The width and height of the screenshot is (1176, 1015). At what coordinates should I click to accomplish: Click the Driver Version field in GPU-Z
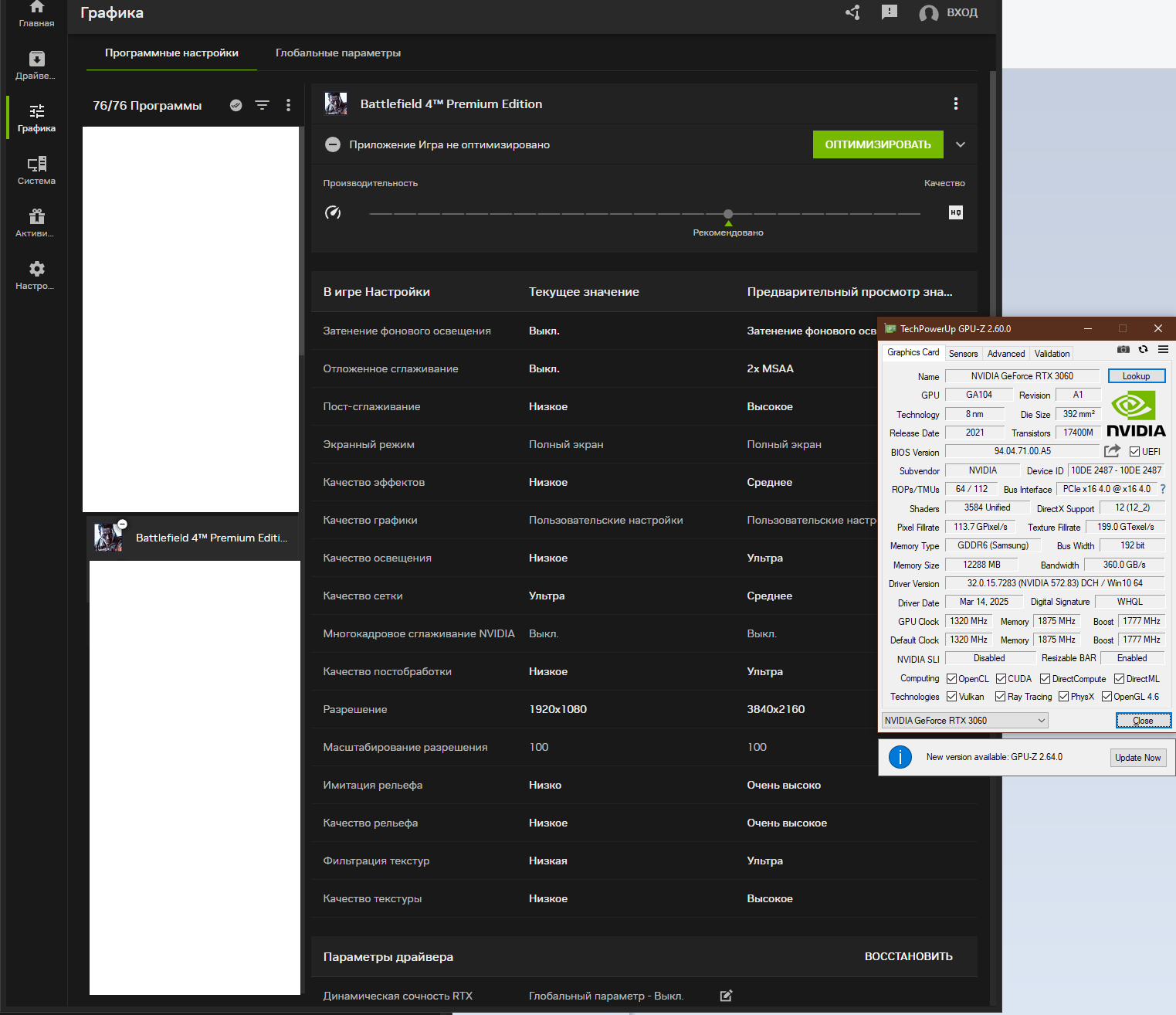[x=1055, y=583]
